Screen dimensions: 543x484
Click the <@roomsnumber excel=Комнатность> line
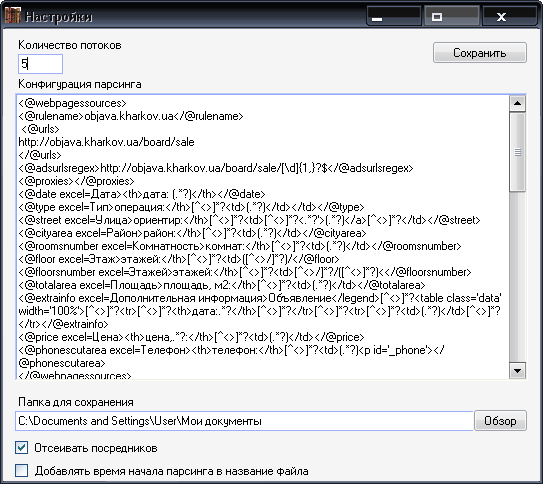pyautogui.click(x=240, y=246)
